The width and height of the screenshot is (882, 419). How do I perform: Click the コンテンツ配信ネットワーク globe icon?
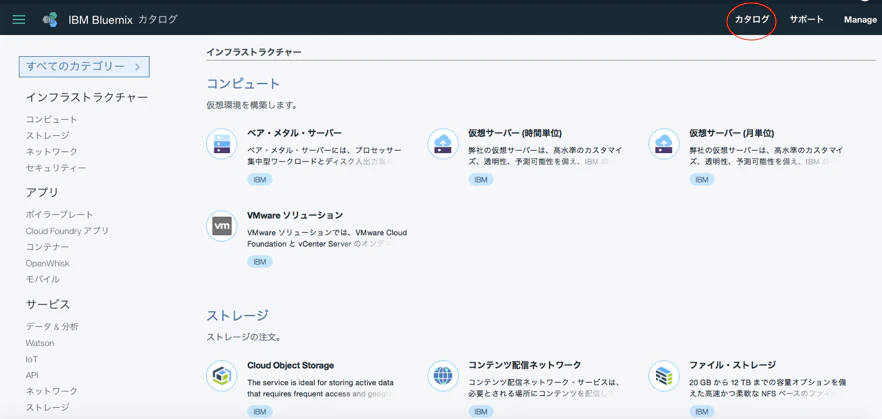443,375
